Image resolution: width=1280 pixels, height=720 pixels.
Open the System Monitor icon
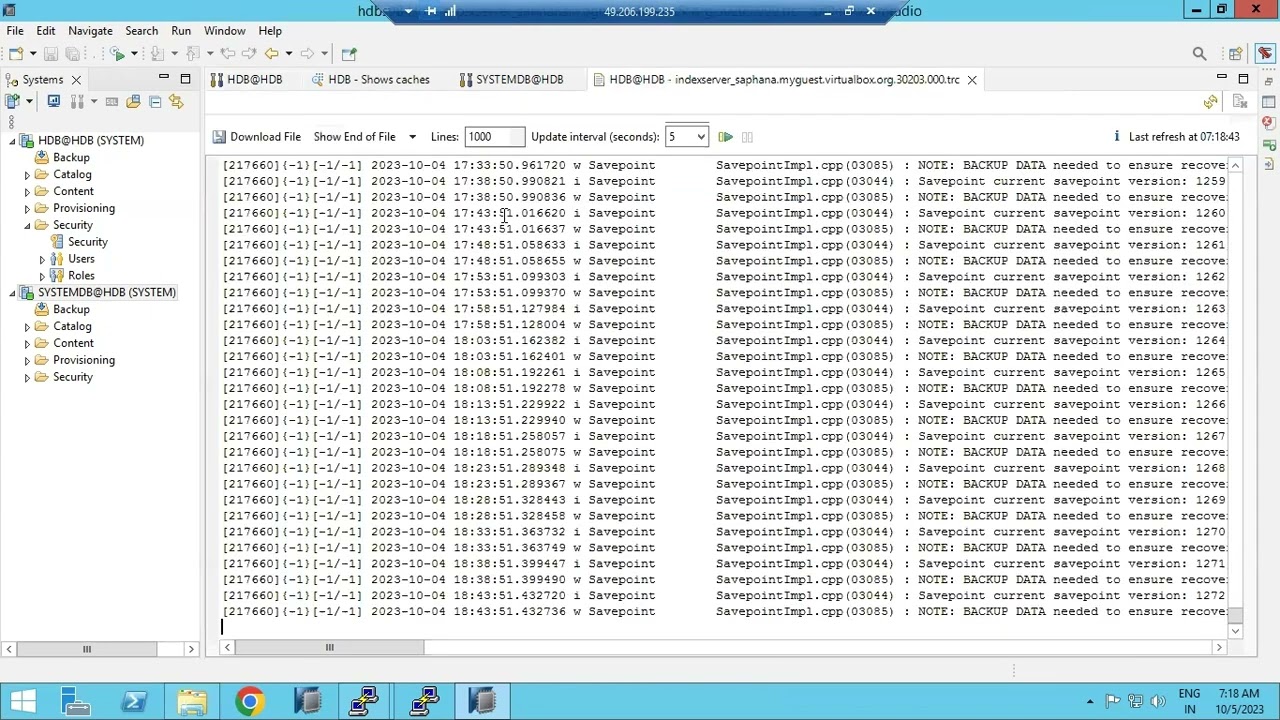coord(54,101)
